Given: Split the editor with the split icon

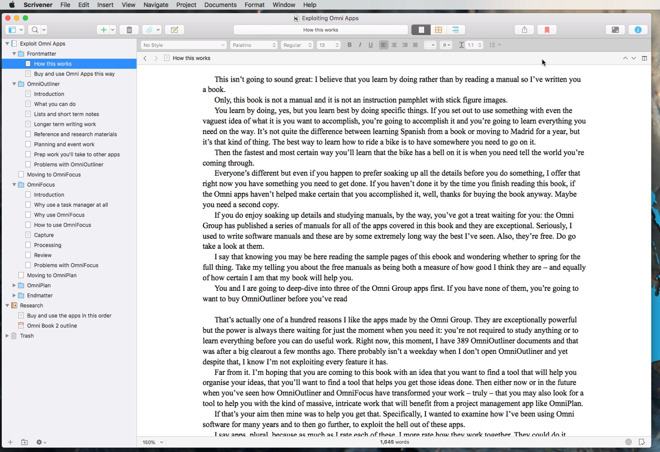Looking at the screenshot, I should point(644,58).
